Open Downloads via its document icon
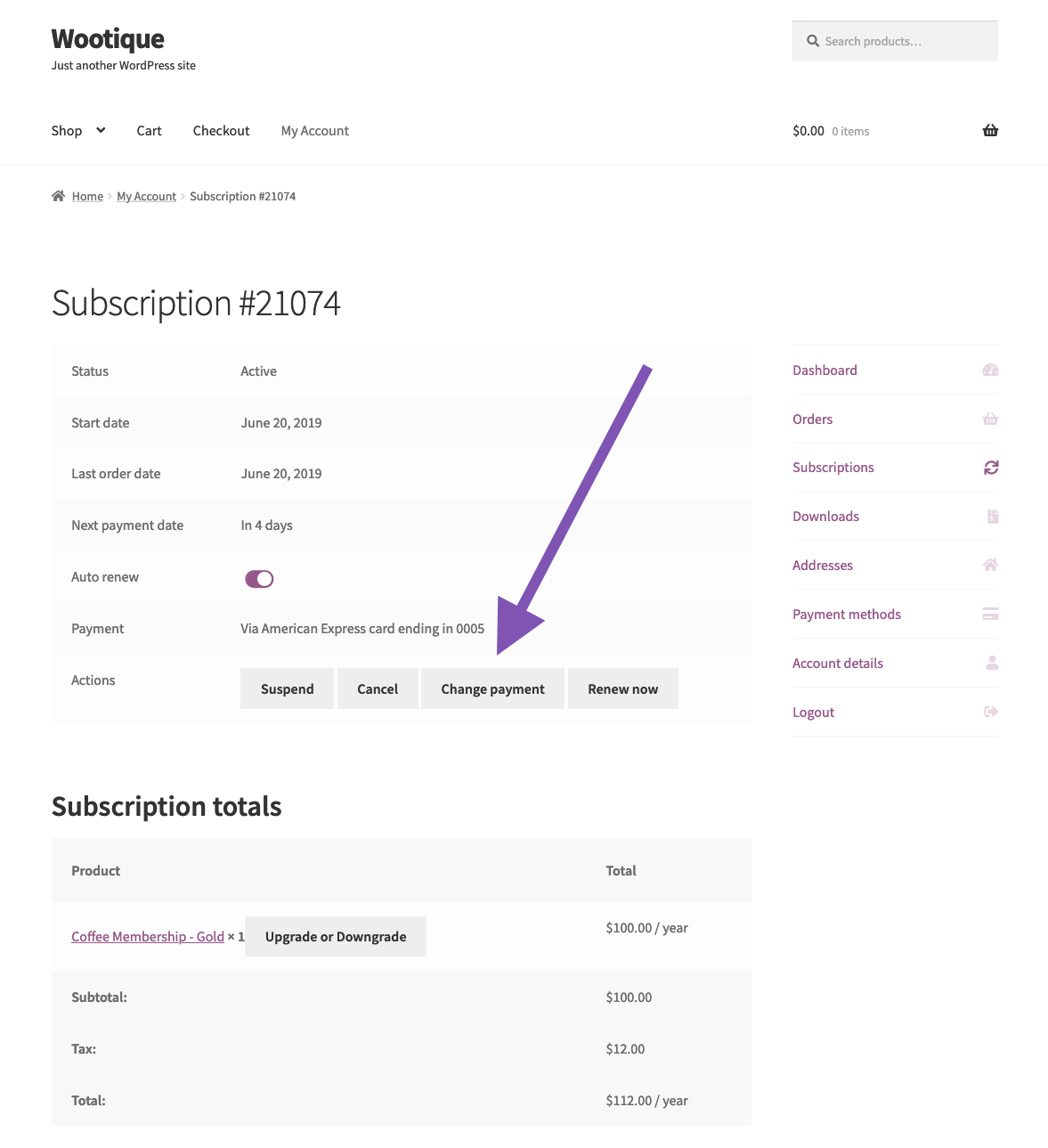The image size is (1048, 1148). (x=990, y=516)
